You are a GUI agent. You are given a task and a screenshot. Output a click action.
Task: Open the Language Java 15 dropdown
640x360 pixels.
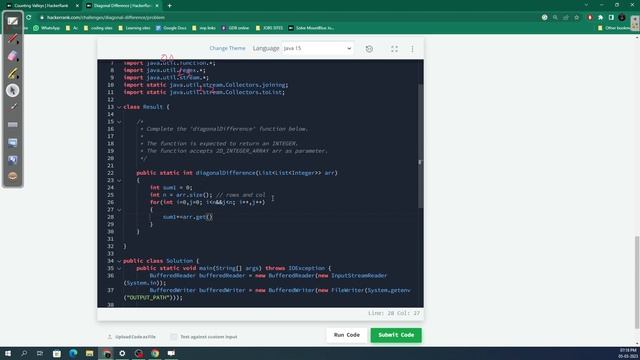[x=317, y=49]
